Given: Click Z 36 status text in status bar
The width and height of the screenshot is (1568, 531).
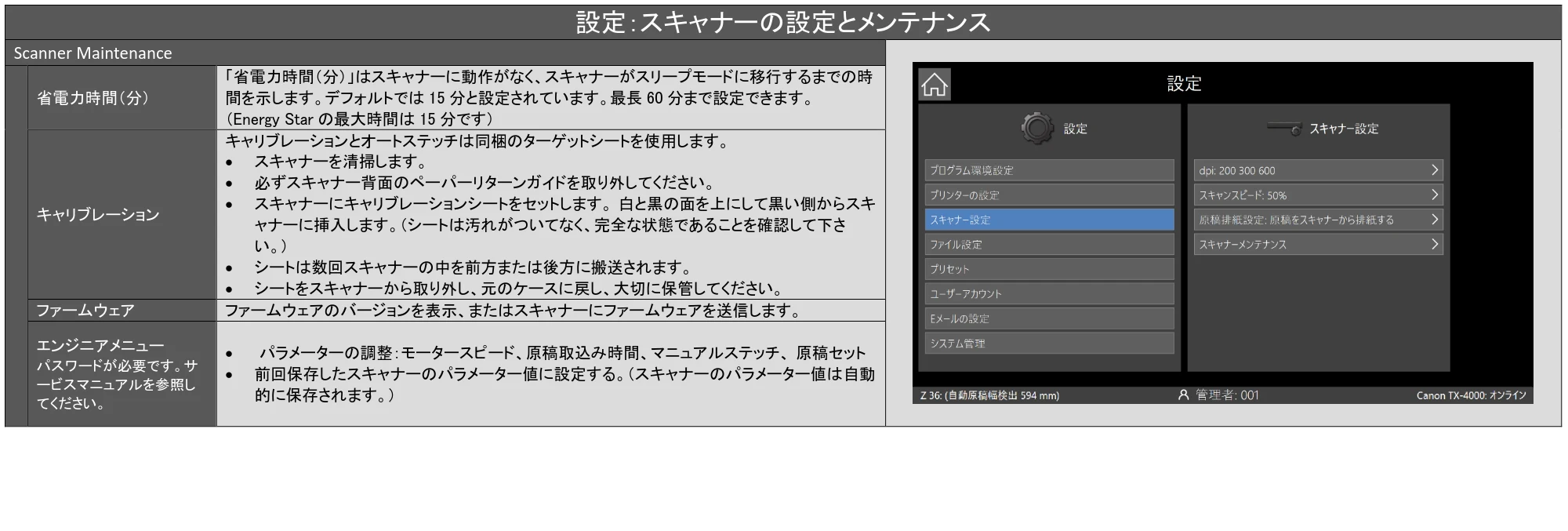Looking at the screenshot, I should tap(989, 395).
